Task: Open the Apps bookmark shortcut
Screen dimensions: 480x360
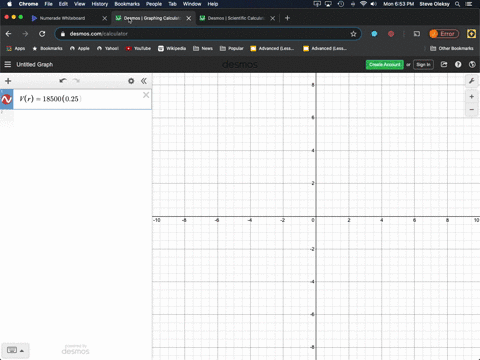Action: (x=16, y=48)
